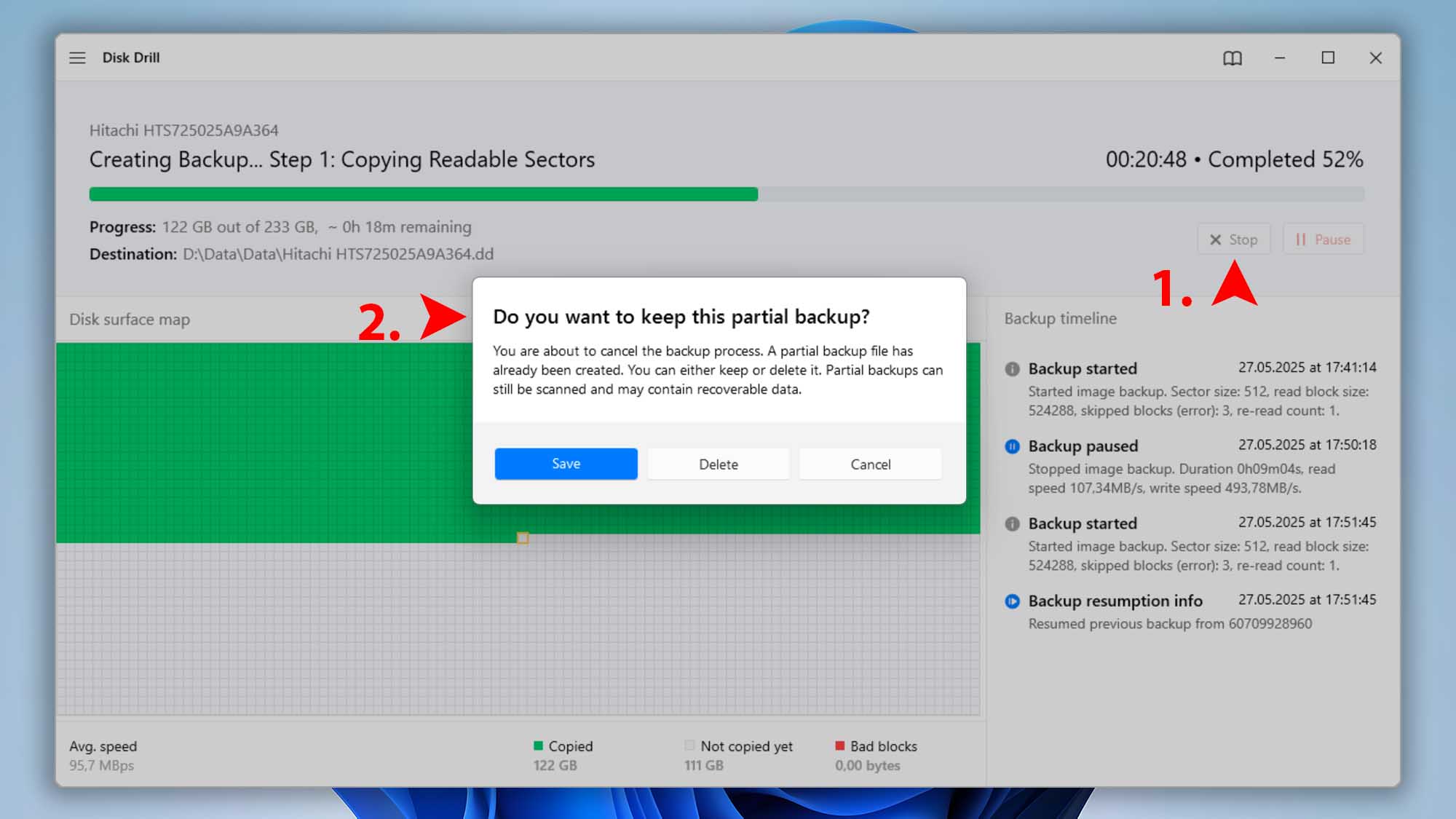
Task: Click the 'Creating Backup... Step 1' heading
Action: click(341, 159)
